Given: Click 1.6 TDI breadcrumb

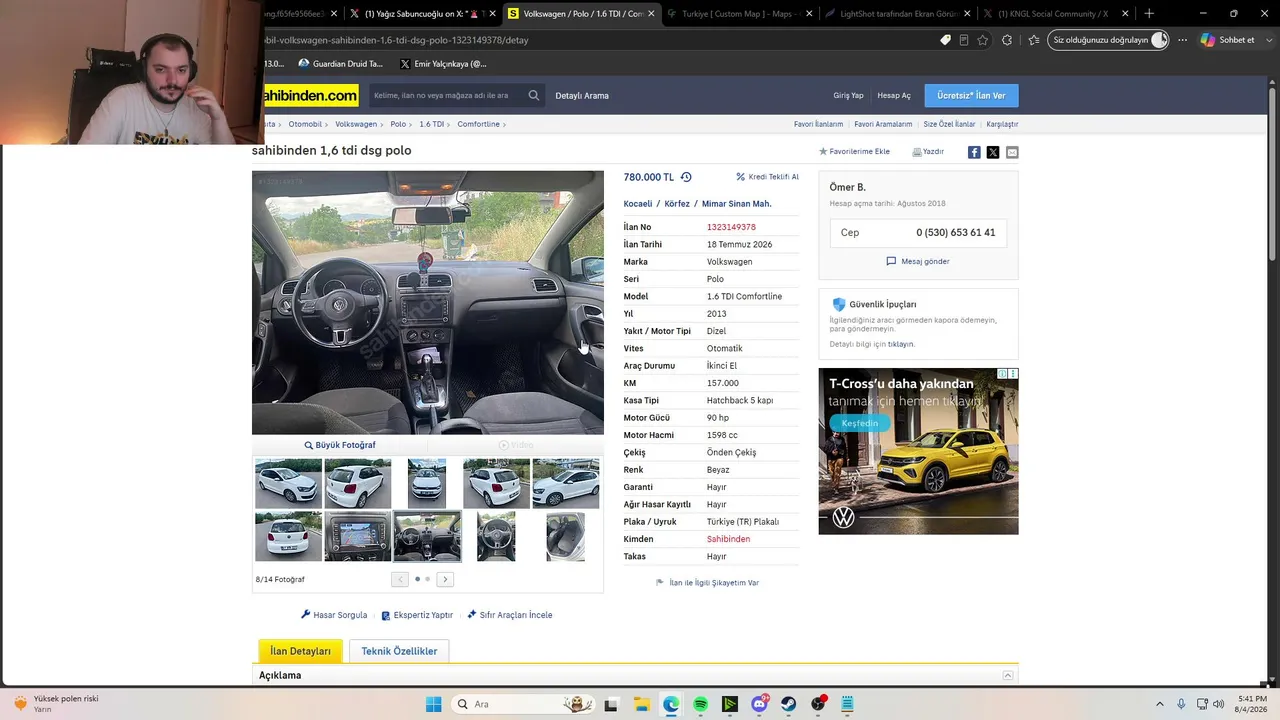Looking at the screenshot, I should pos(431,124).
